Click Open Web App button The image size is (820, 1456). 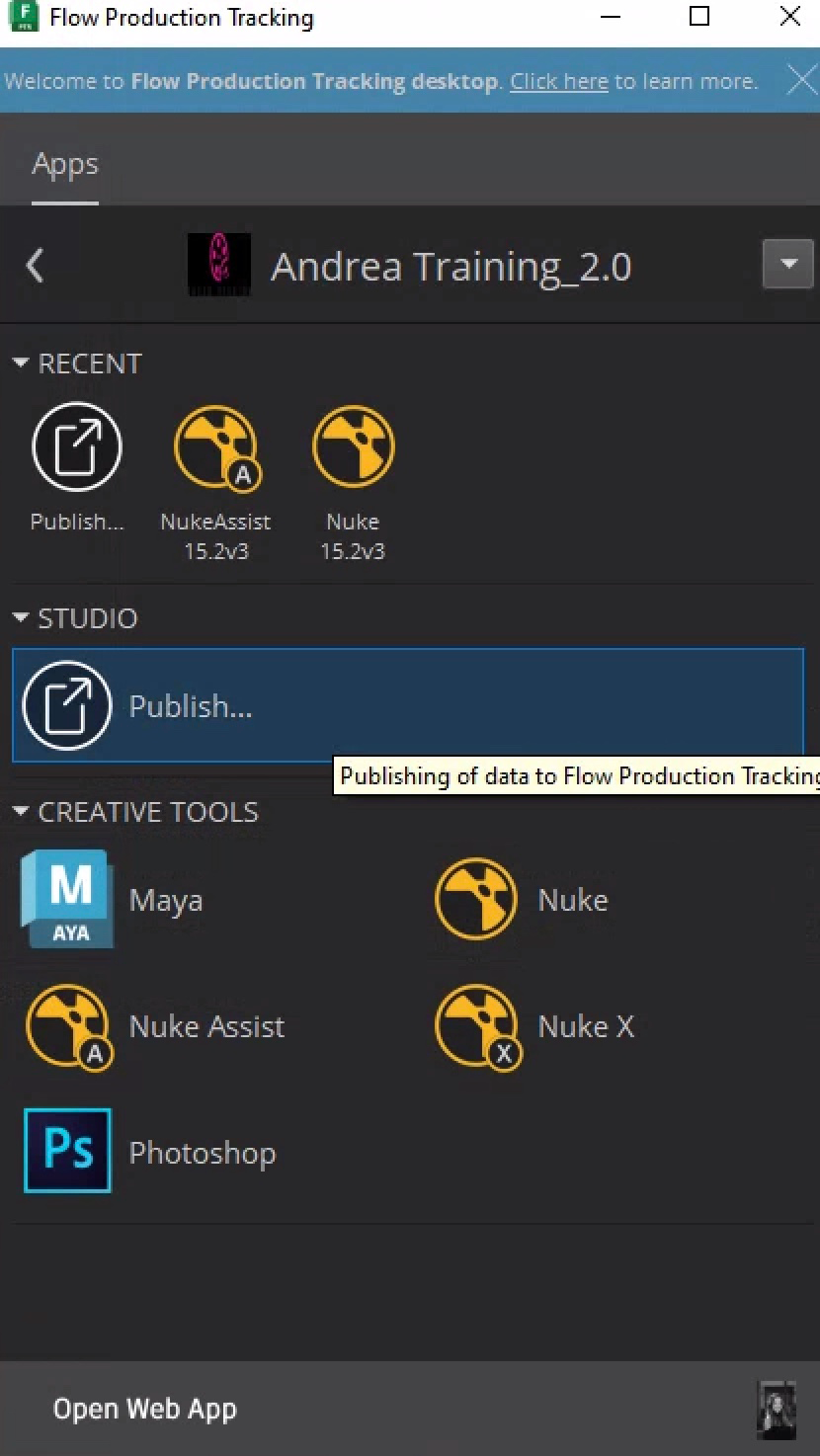click(145, 1410)
